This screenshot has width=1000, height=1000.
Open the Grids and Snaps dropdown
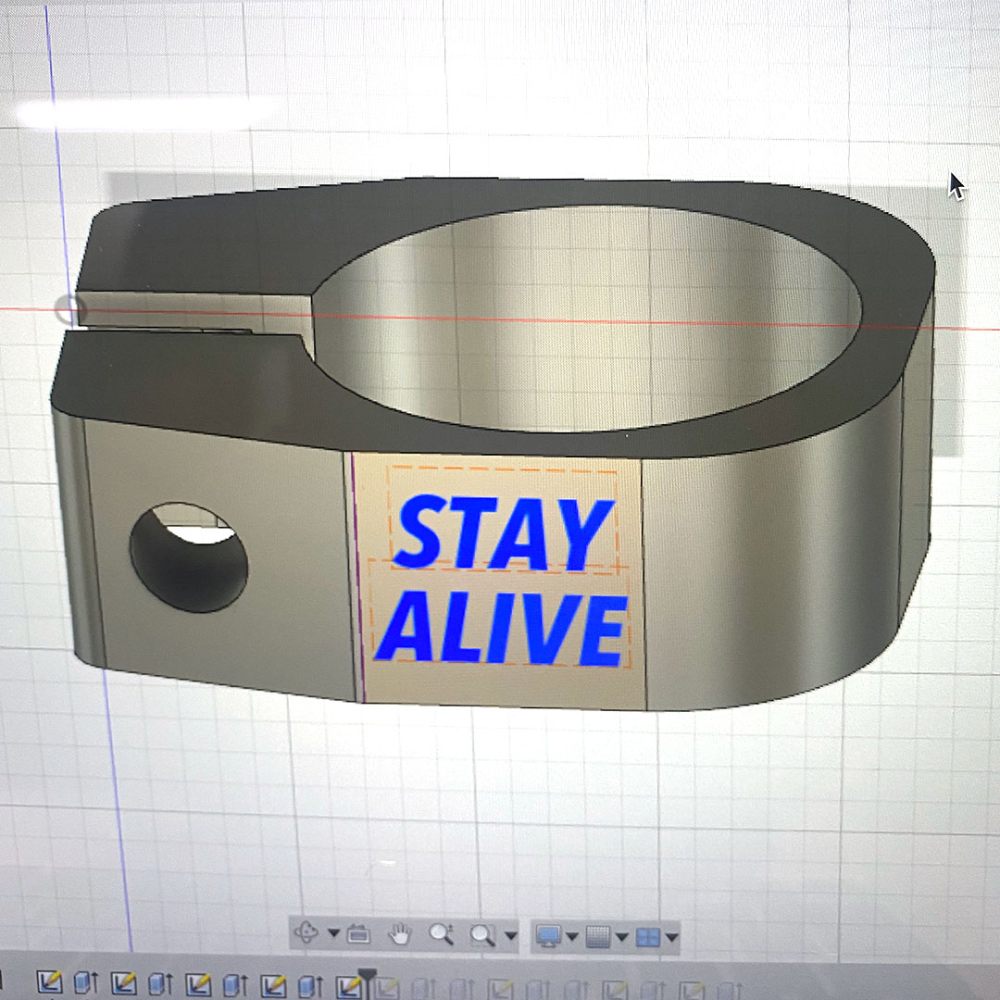621,934
